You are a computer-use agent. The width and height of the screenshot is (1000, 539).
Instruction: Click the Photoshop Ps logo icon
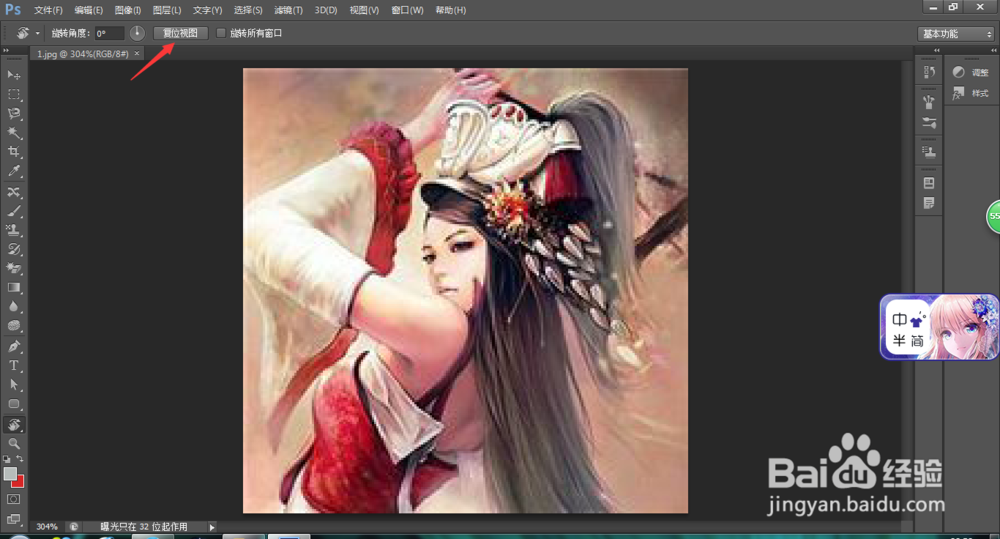[13, 10]
